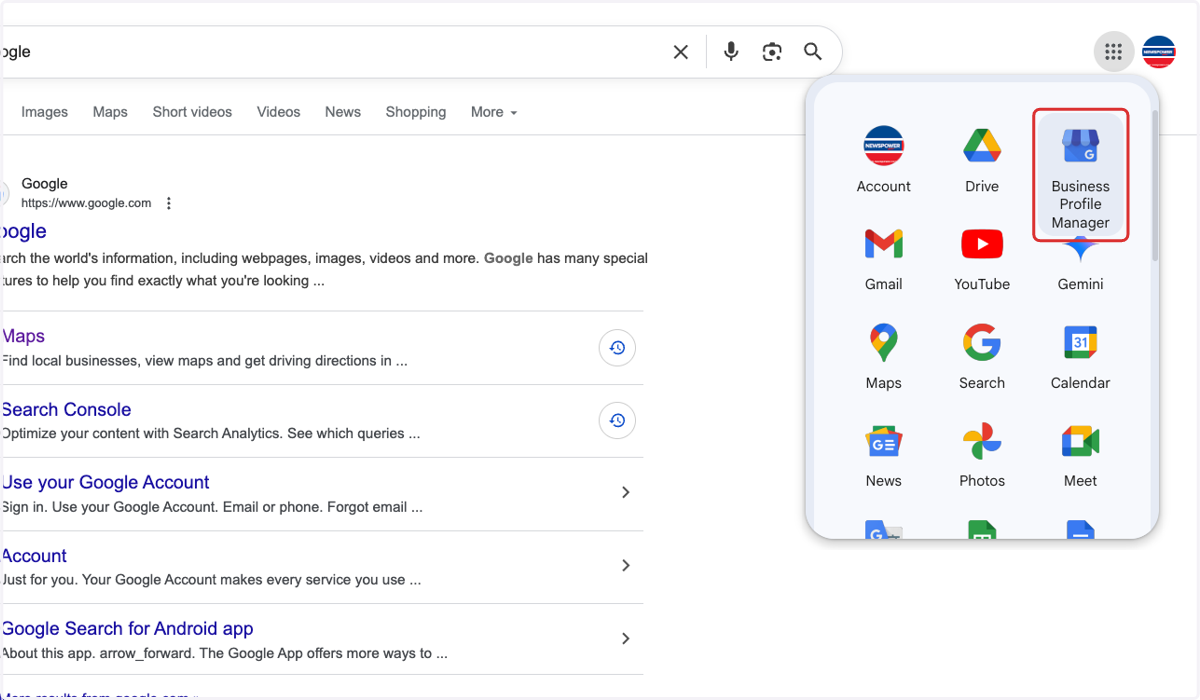This screenshot has width=1200, height=700.
Task: Open Maps app in the apps panel
Action: pyautogui.click(x=884, y=356)
